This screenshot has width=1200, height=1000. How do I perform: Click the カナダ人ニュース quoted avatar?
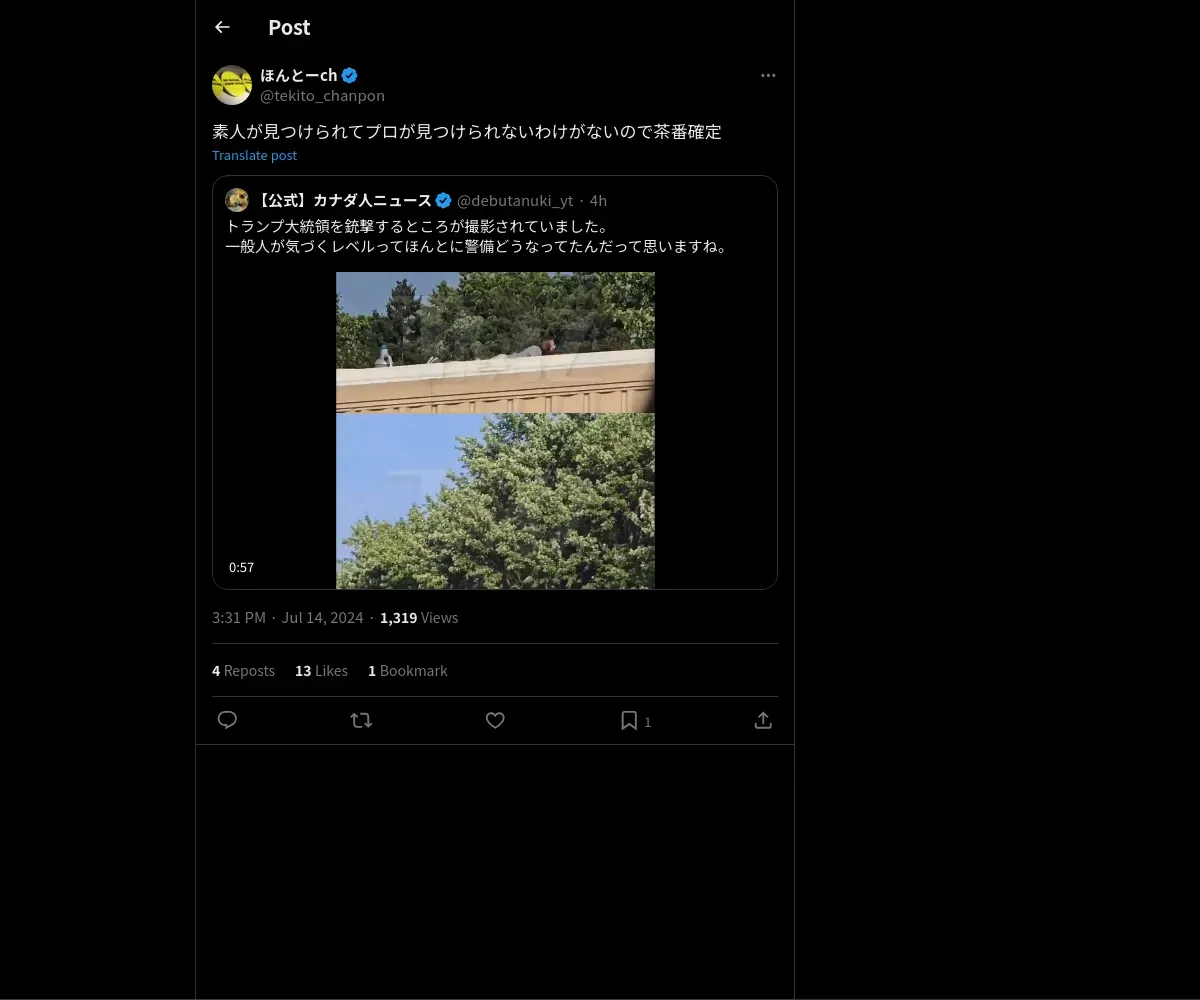[x=237, y=200]
